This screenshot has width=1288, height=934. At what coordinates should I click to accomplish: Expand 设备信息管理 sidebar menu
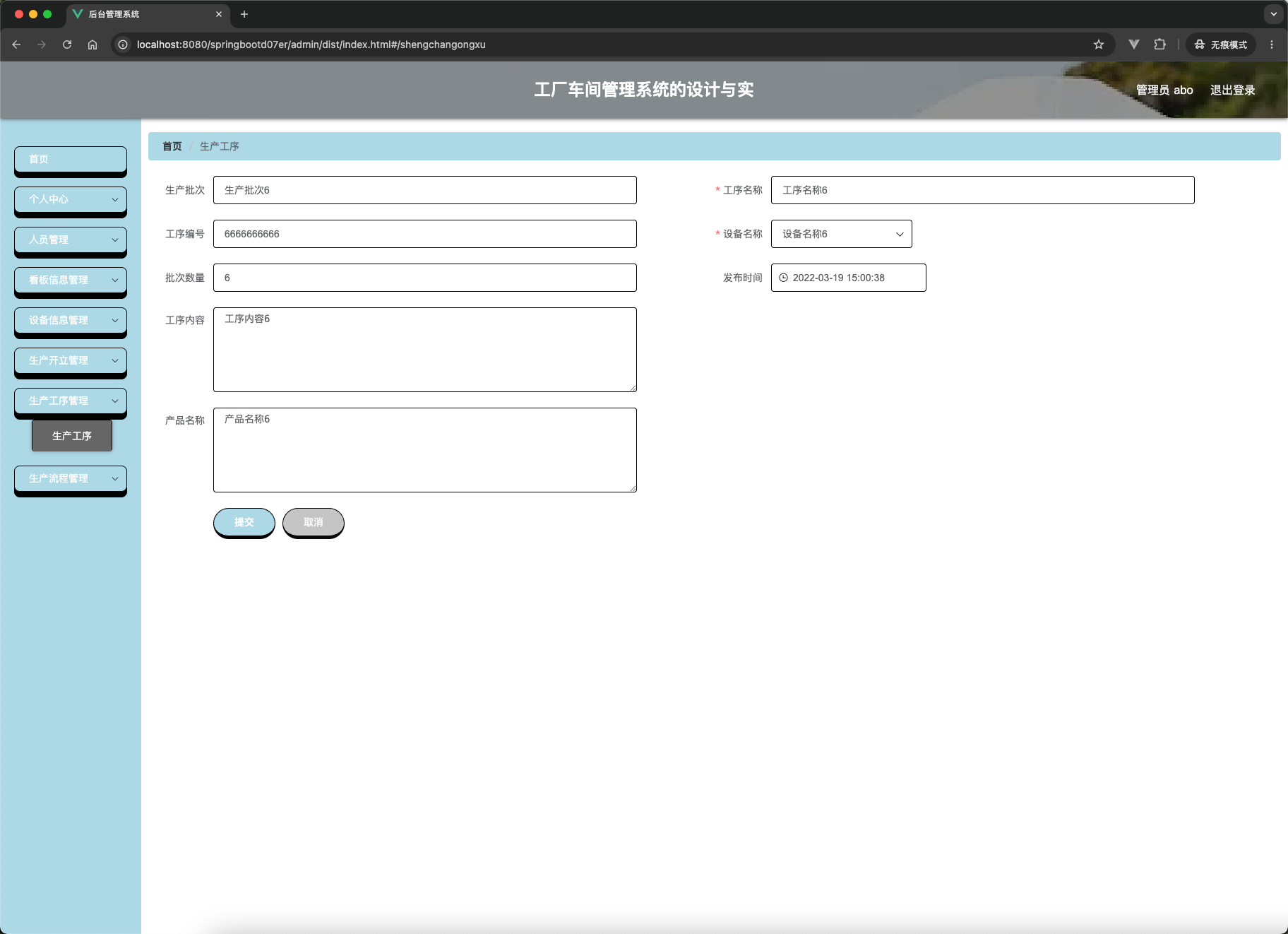tap(71, 321)
